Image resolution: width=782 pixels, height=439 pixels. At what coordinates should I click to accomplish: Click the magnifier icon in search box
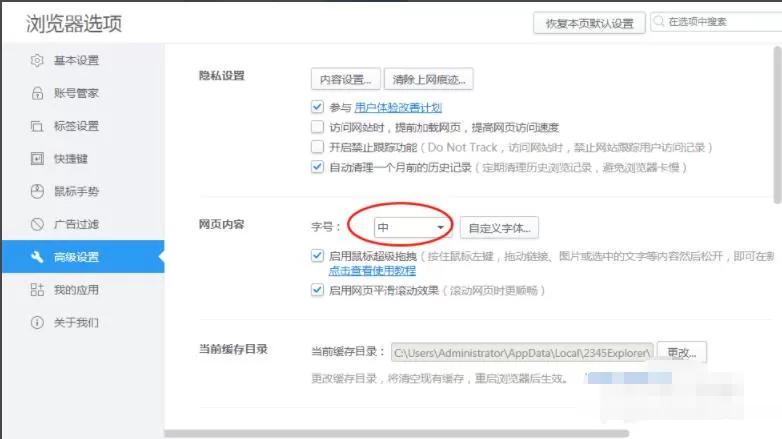[x=659, y=21]
